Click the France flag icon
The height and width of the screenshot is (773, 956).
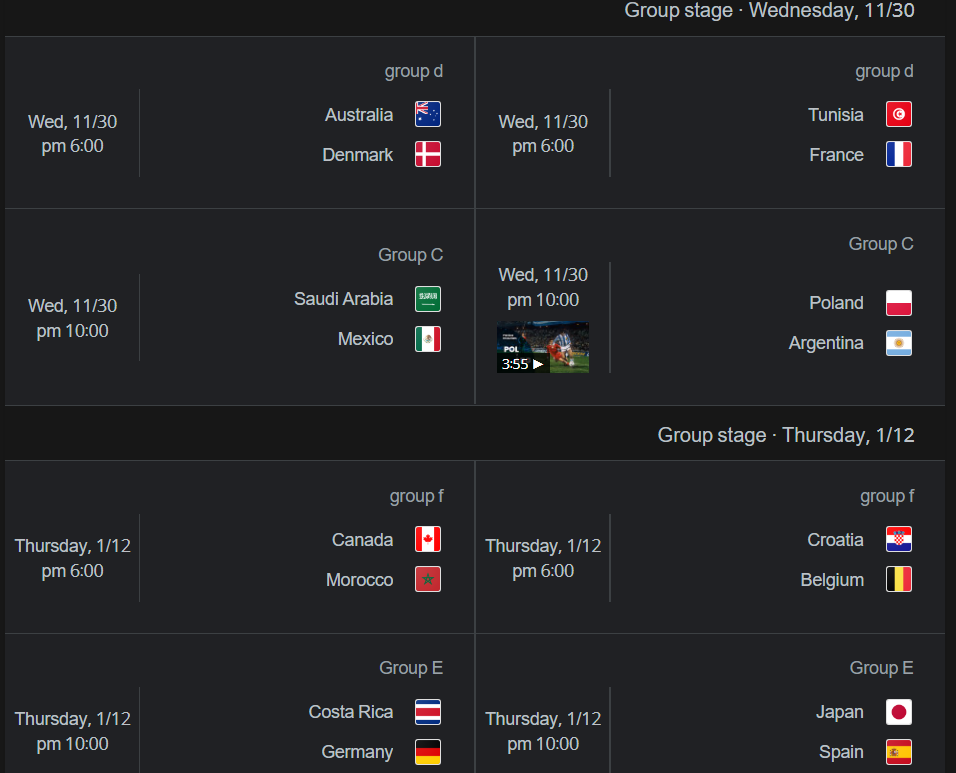coord(898,154)
